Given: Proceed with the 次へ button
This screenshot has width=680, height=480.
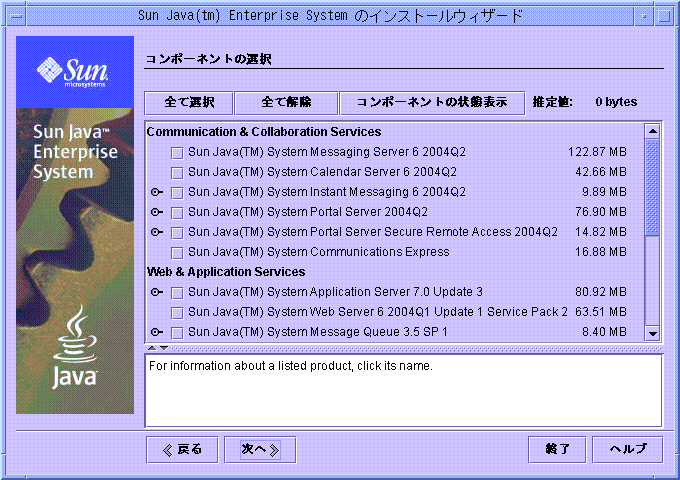Looking at the screenshot, I should pyautogui.click(x=260, y=450).
